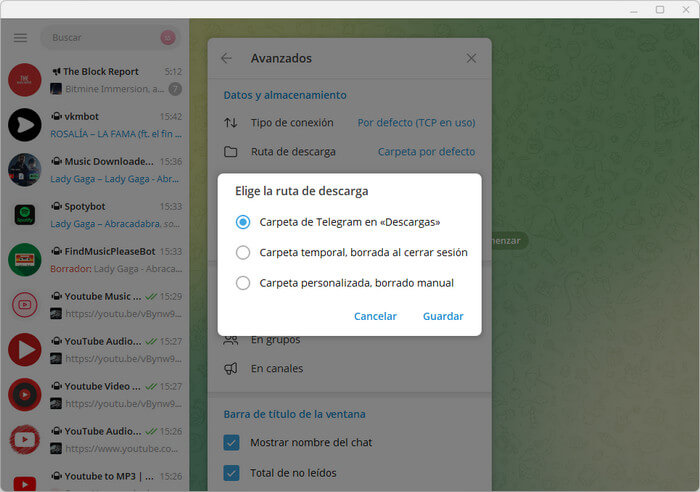
Task: Click the read checkmarks on Youtube Video chat
Action: (151, 386)
